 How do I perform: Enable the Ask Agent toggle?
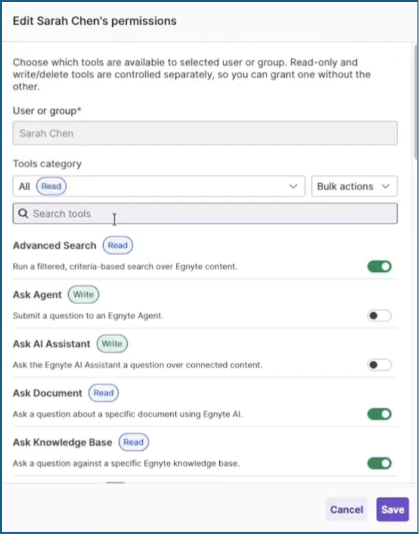click(379, 316)
